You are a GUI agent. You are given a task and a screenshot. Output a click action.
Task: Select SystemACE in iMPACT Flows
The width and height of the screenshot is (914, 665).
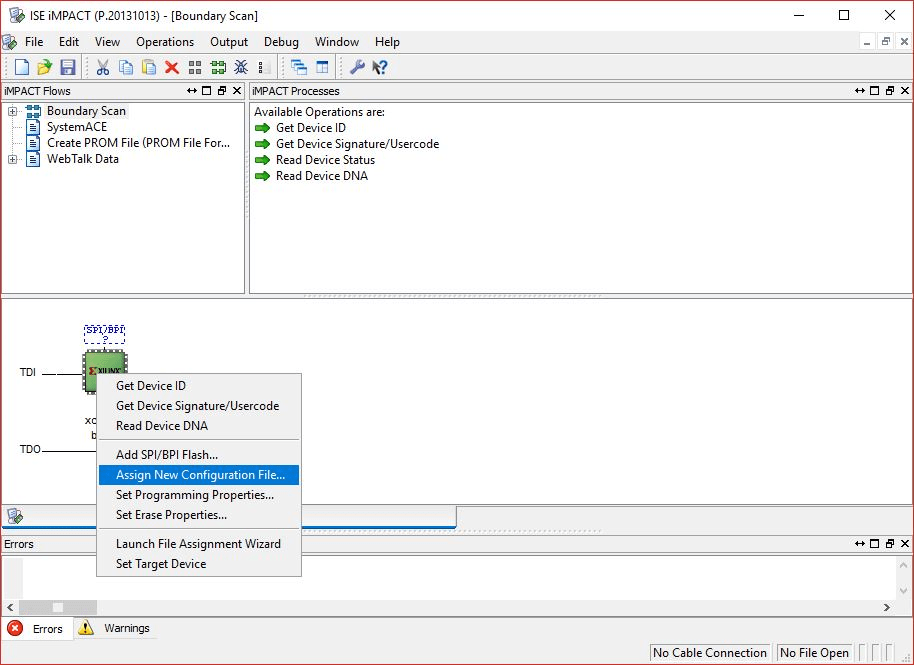76,127
